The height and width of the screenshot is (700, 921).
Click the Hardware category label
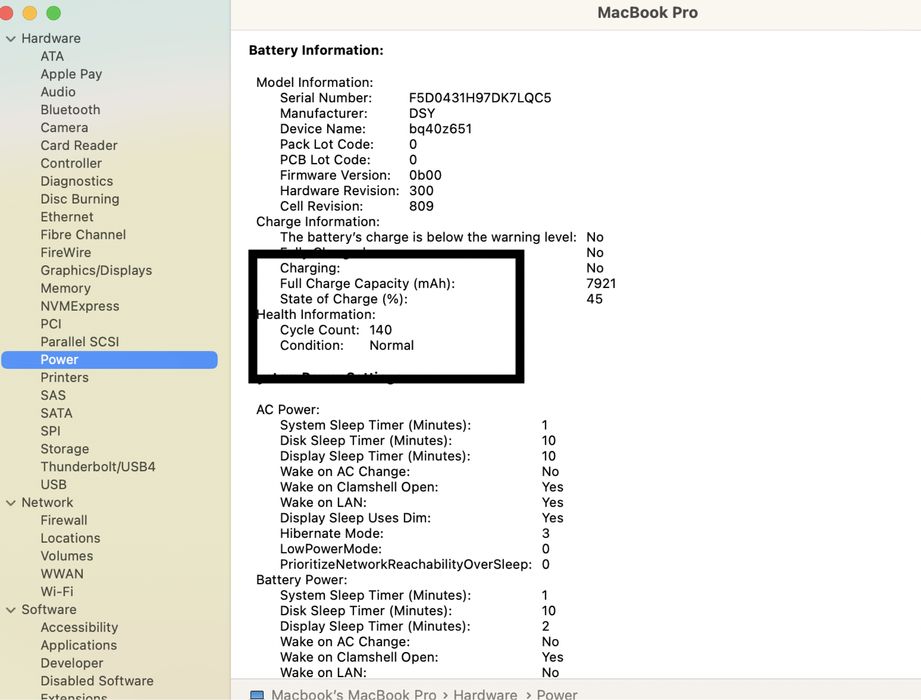coord(51,39)
